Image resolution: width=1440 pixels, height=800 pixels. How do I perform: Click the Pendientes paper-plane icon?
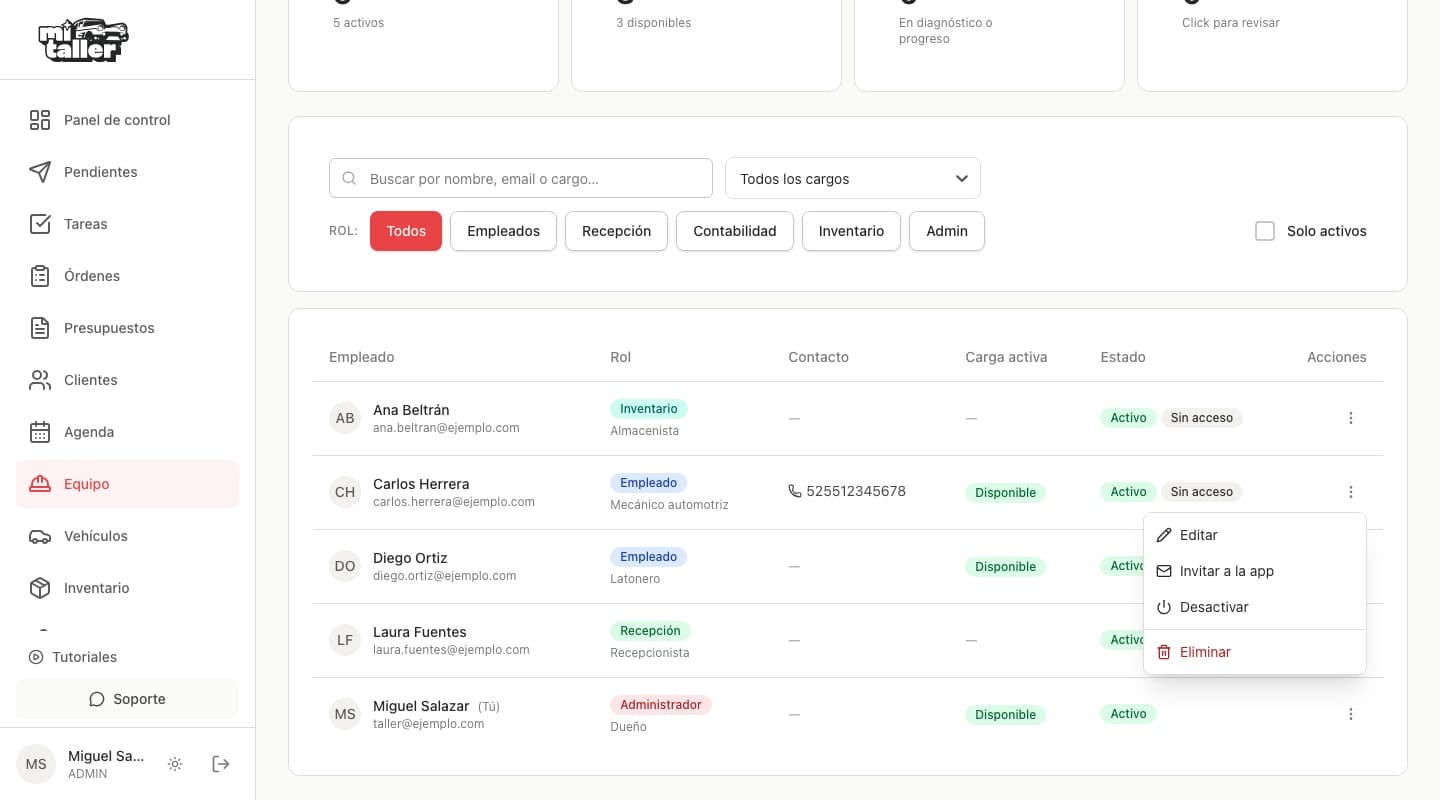[x=40, y=172]
